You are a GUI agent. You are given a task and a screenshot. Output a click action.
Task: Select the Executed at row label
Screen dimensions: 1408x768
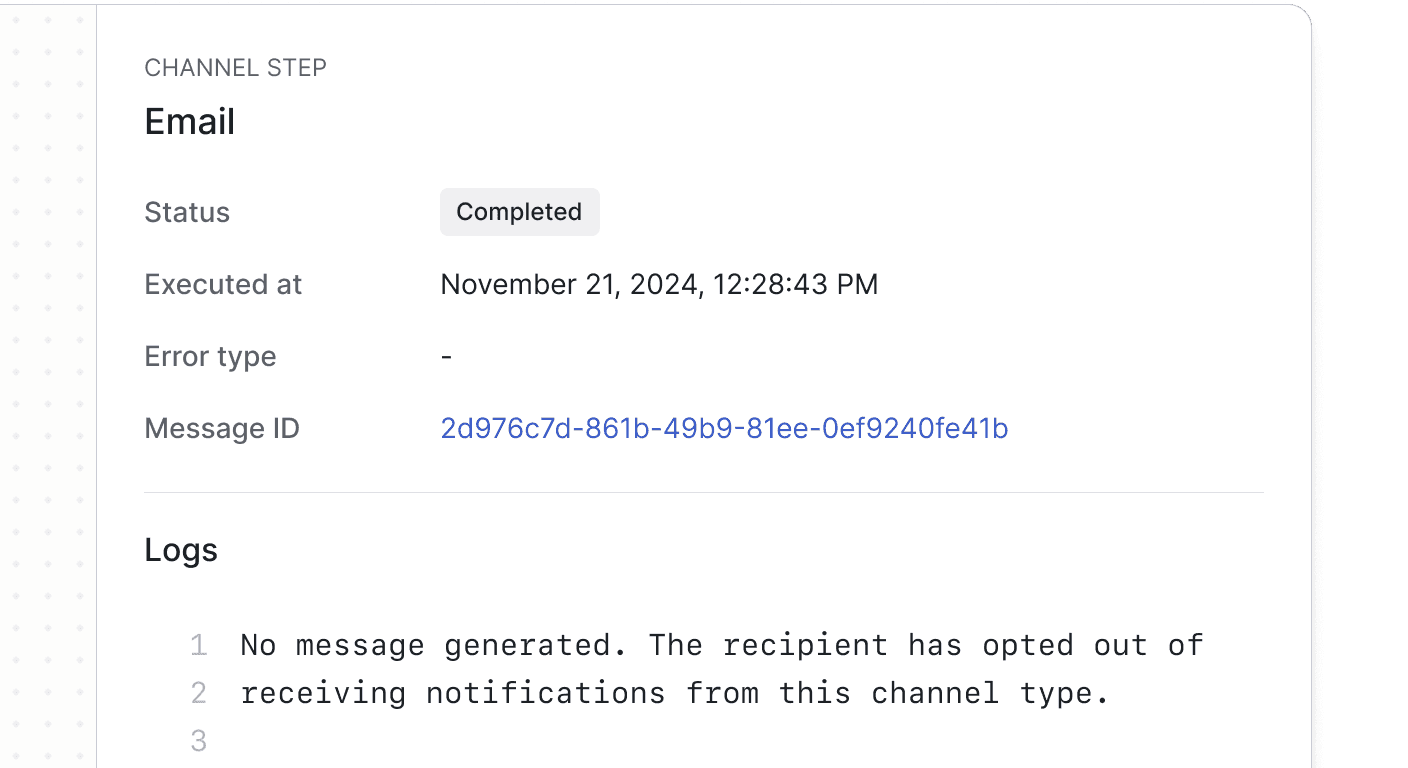click(223, 284)
